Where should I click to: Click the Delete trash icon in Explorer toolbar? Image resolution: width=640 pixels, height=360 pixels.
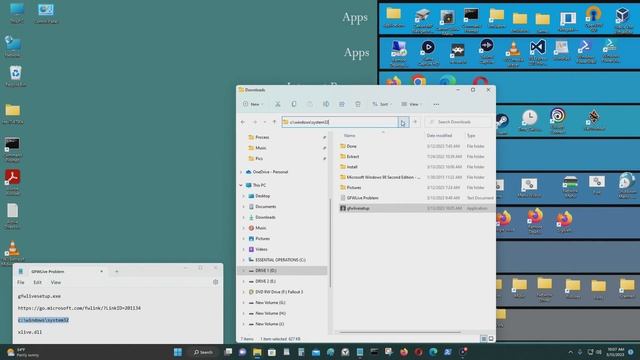tap(358, 104)
